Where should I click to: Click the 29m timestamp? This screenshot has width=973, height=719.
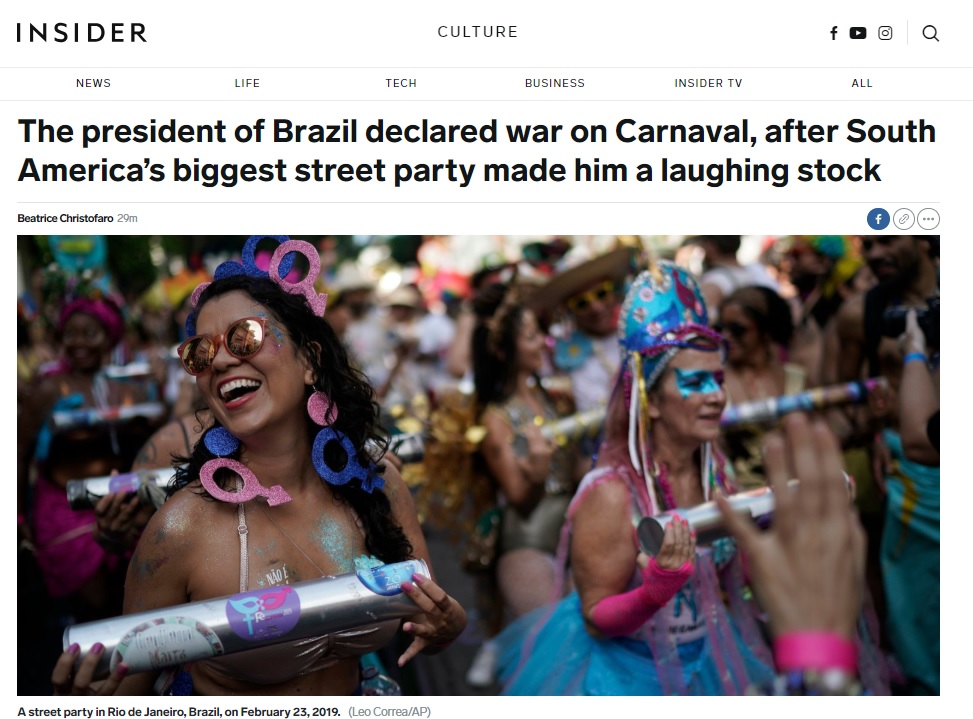[x=127, y=218]
